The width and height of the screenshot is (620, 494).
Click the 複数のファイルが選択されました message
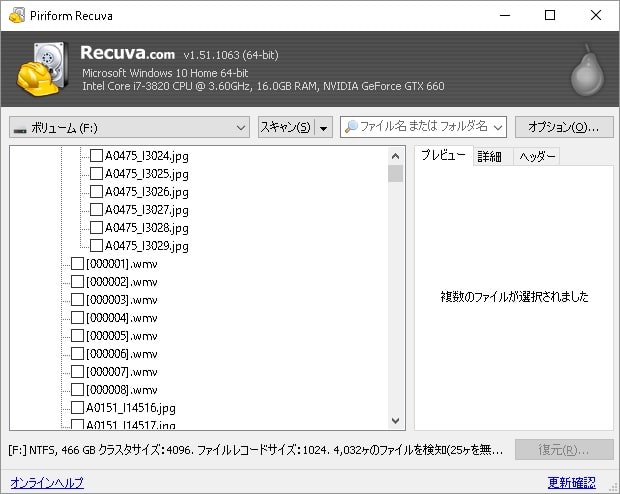click(x=514, y=296)
